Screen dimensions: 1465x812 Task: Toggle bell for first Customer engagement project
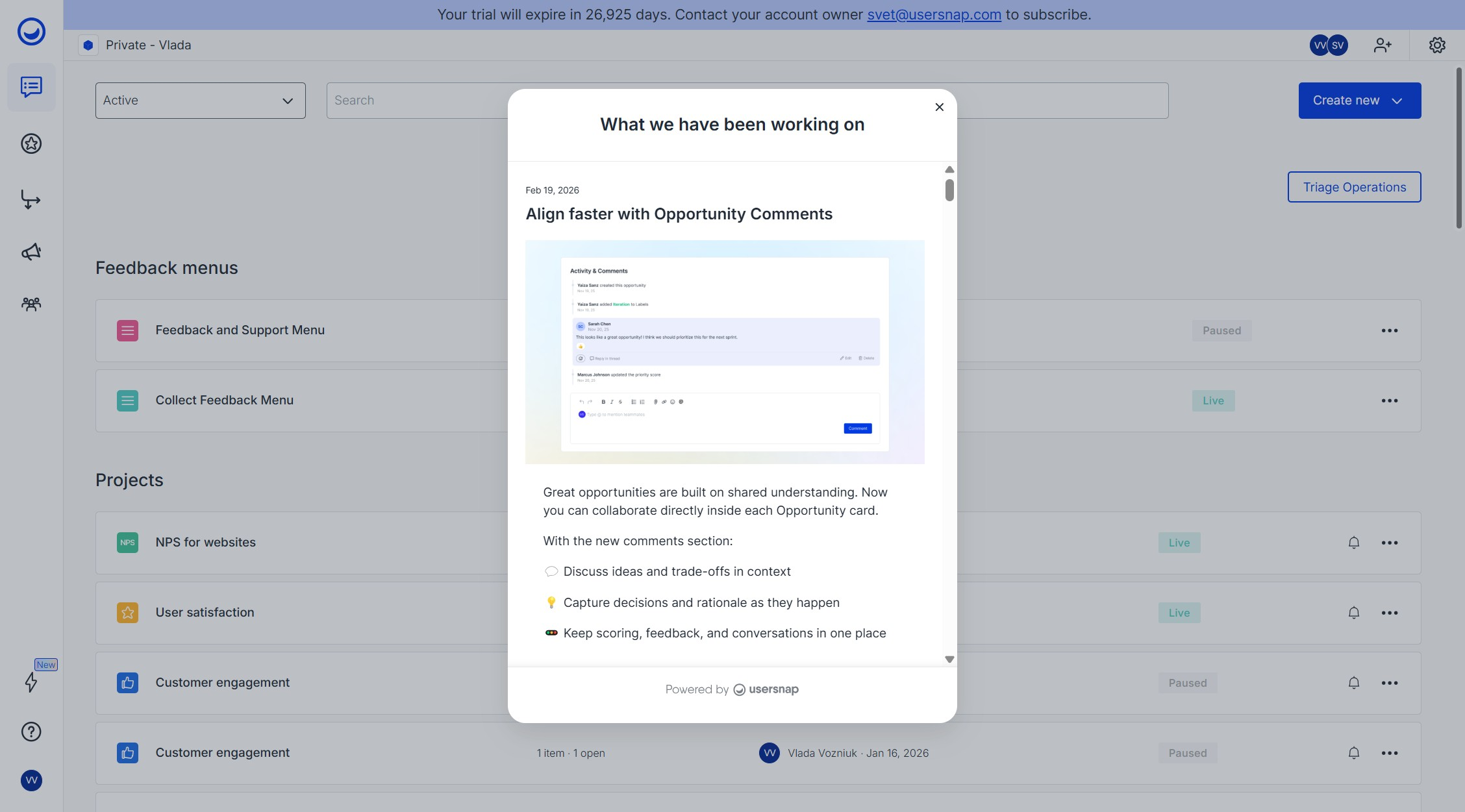click(1354, 683)
